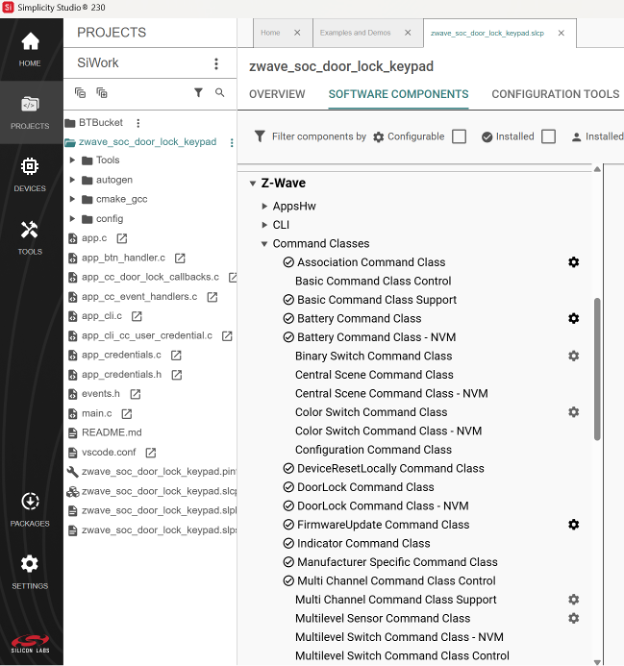Click the SiWork workspace three-dot menu
624x666 pixels.
point(216,64)
